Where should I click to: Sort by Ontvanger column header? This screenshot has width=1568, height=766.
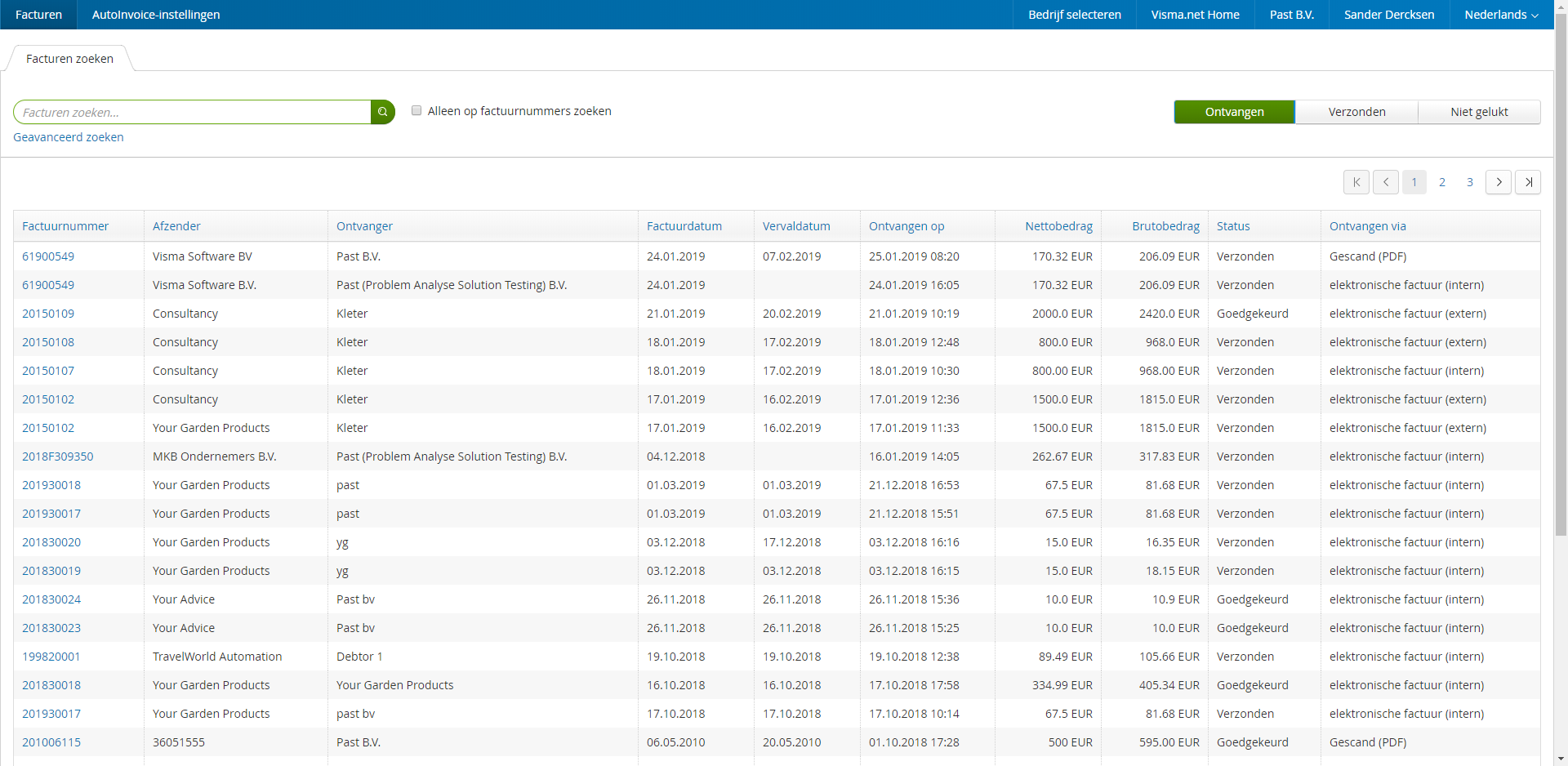pyautogui.click(x=364, y=226)
